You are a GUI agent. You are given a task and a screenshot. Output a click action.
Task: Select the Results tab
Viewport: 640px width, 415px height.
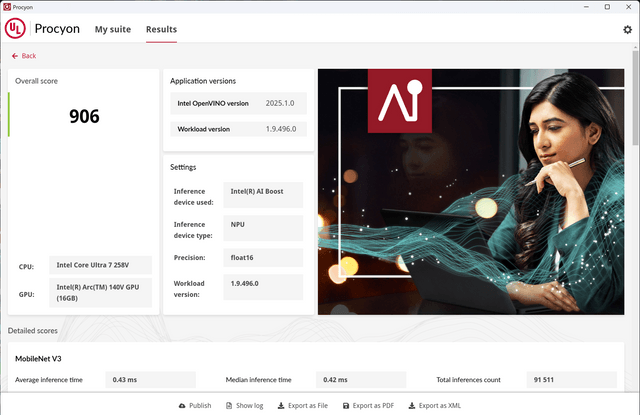click(x=162, y=29)
